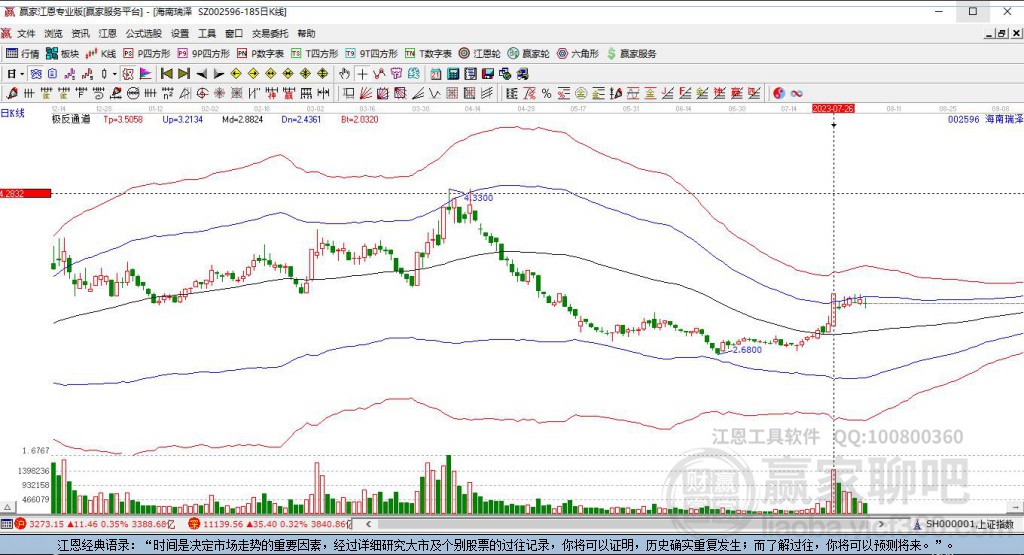Open the 工具 menu
This screenshot has height=555, width=1024.
pyautogui.click(x=207, y=33)
